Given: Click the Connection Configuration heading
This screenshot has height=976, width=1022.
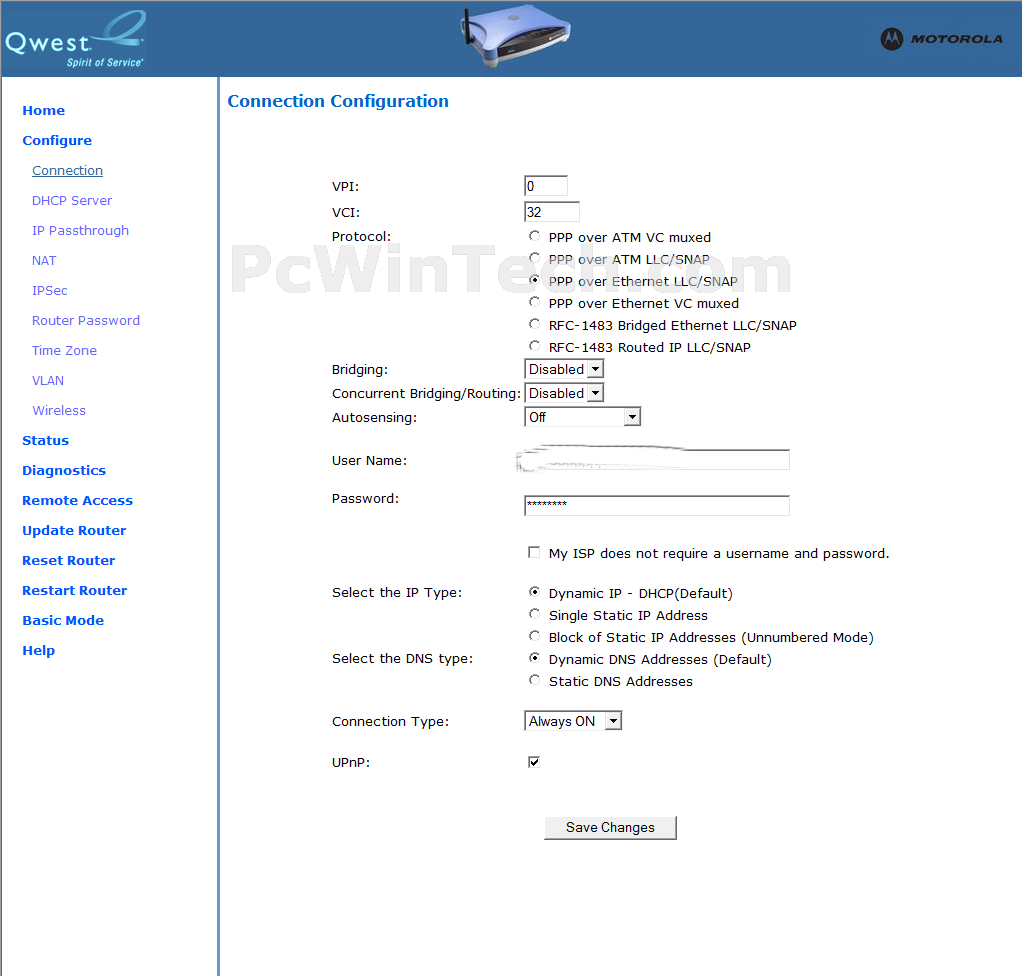Looking at the screenshot, I should pos(338,101).
